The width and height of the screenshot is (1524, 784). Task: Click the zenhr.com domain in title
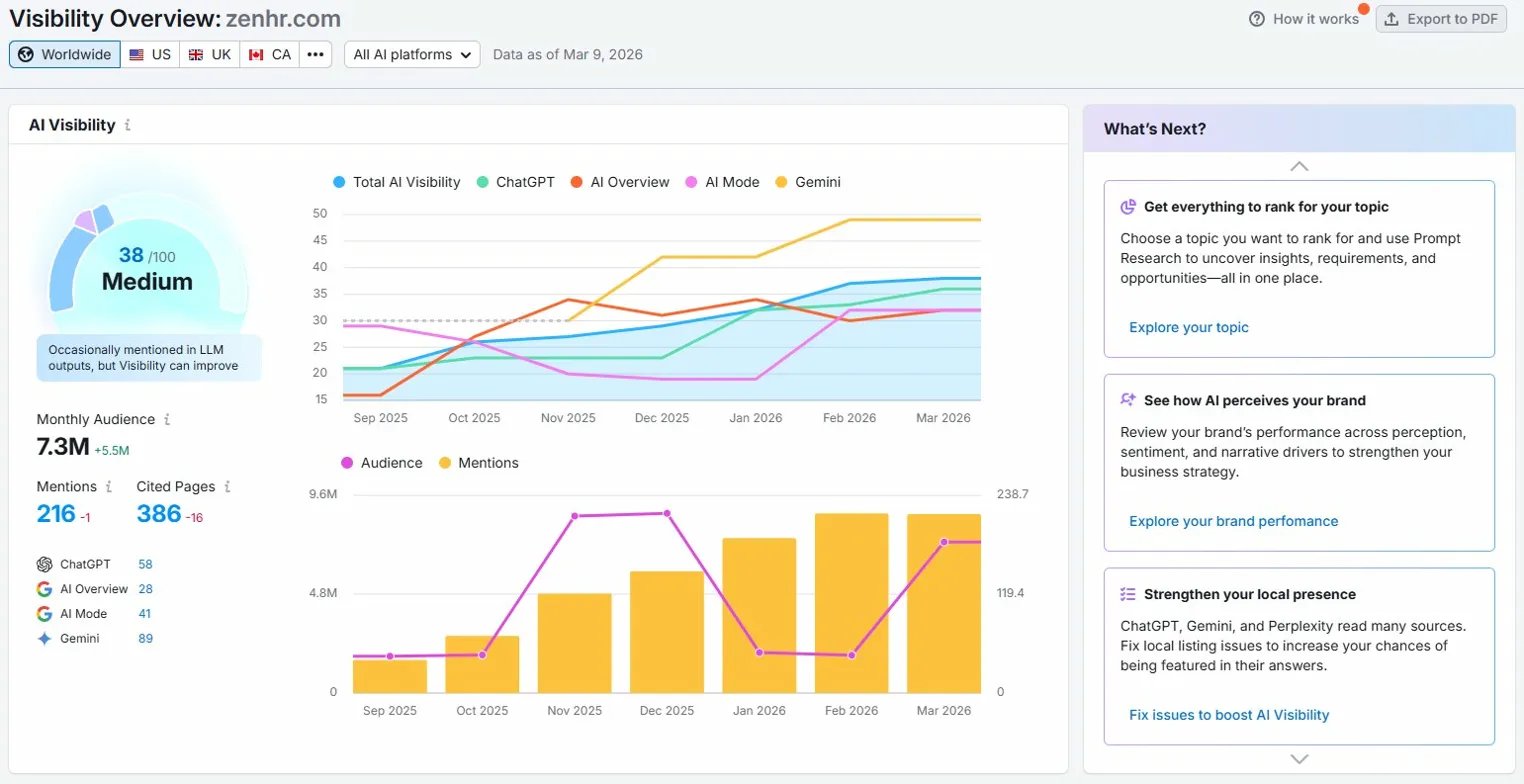[283, 18]
